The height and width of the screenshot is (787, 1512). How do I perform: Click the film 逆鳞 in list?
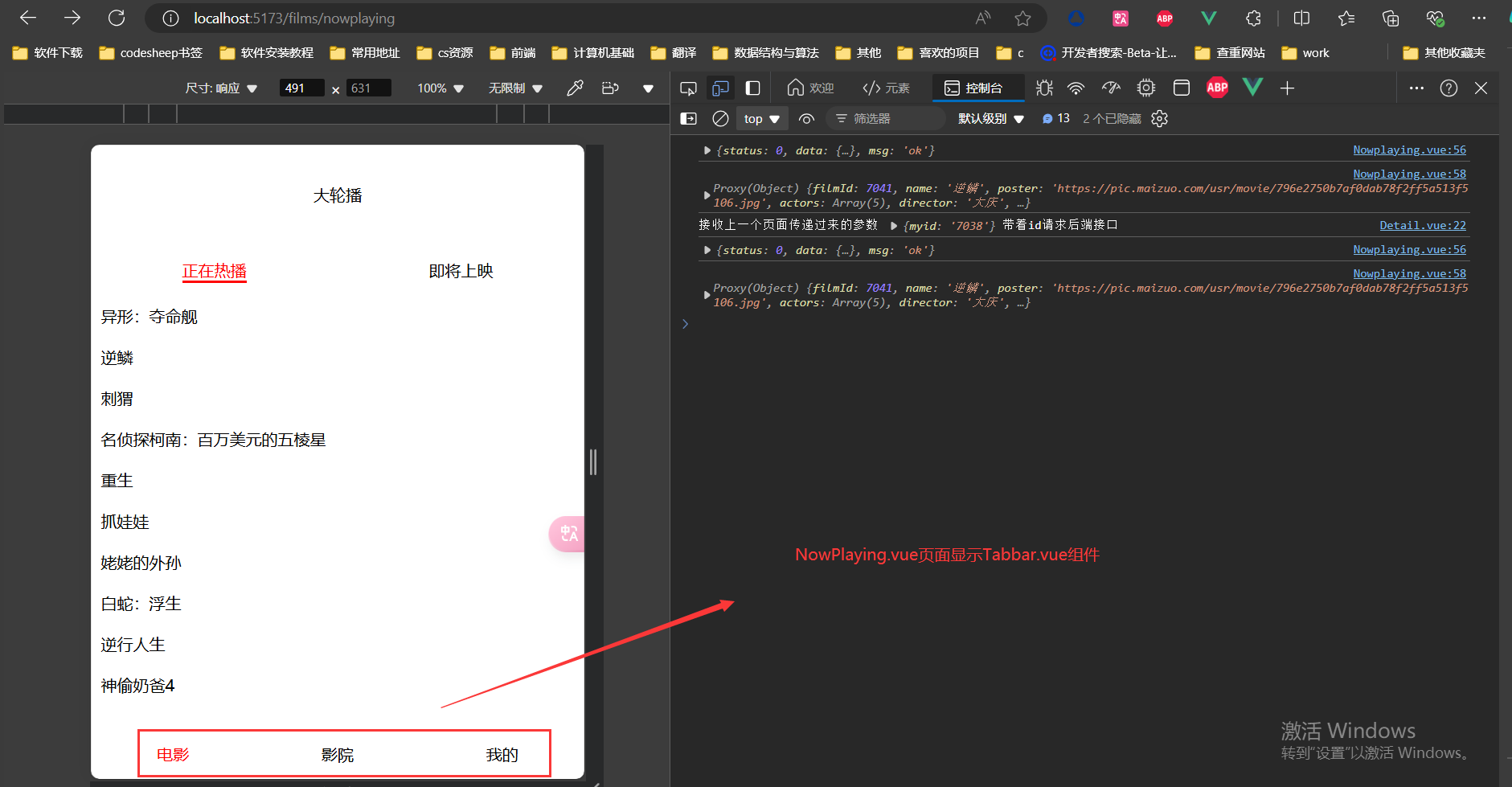[117, 359]
